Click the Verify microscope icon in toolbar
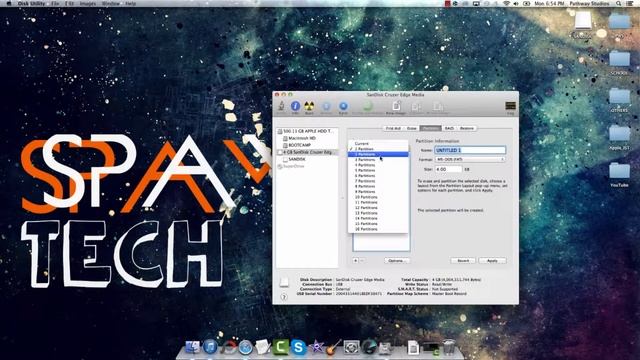The width and height of the screenshot is (640, 360). 281,106
